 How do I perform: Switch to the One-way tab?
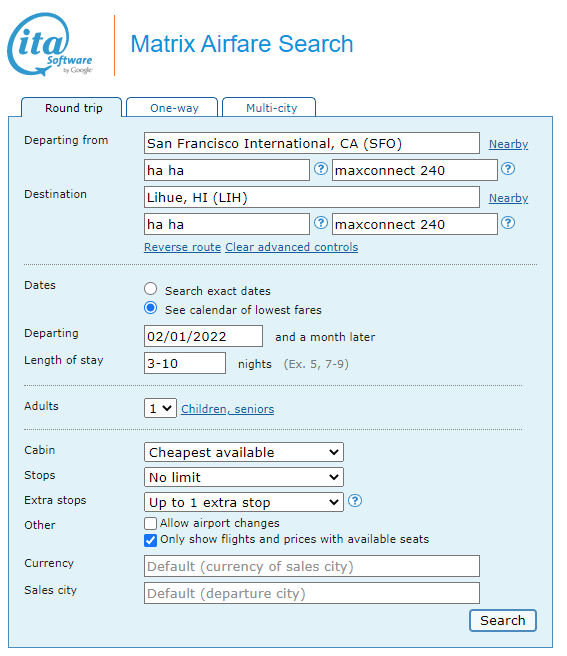pyautogui.click(x=172, y=108)
